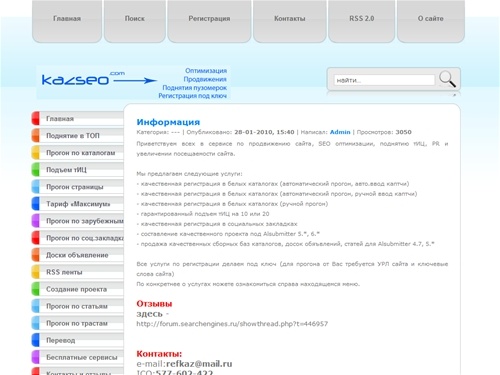Open the Главная top navigation tab
Screen dimensions: 500x375
point(67,21)
